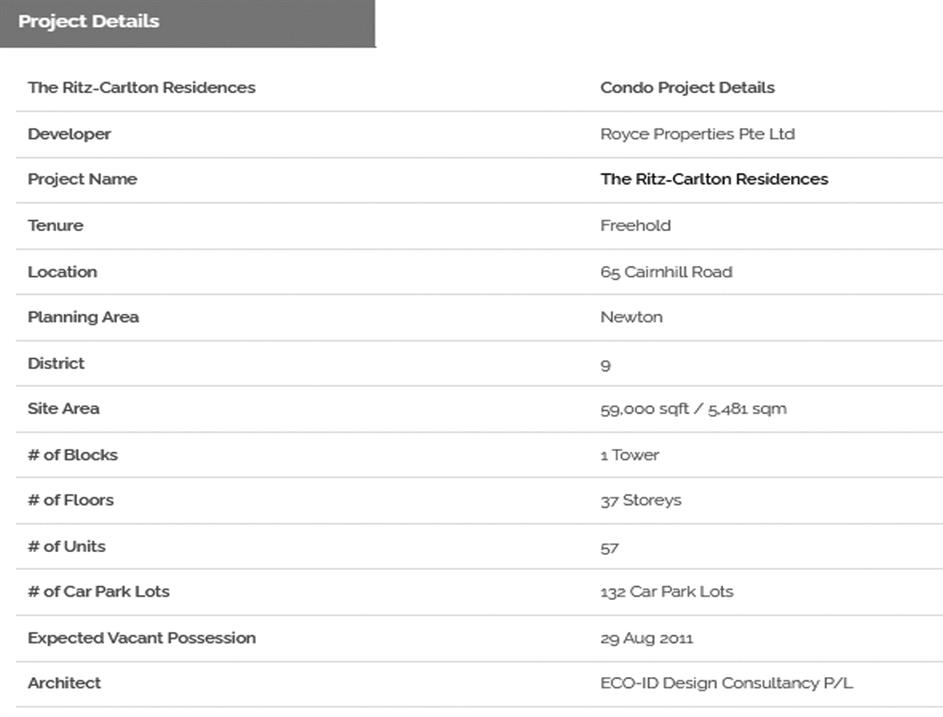This screenshot has width=943, height=717.
Task: Click the Expected Vacant Possession label
Action: point(141,638)
